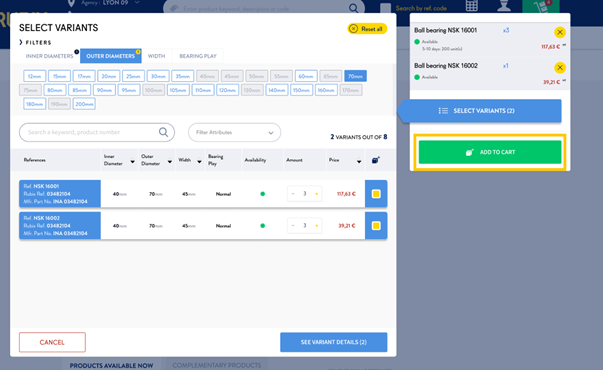Image resolution: width=603 pixels, height=370 pixels.
Task: Switch to the Bearing Play tab
Action: (x=198, y=56)
